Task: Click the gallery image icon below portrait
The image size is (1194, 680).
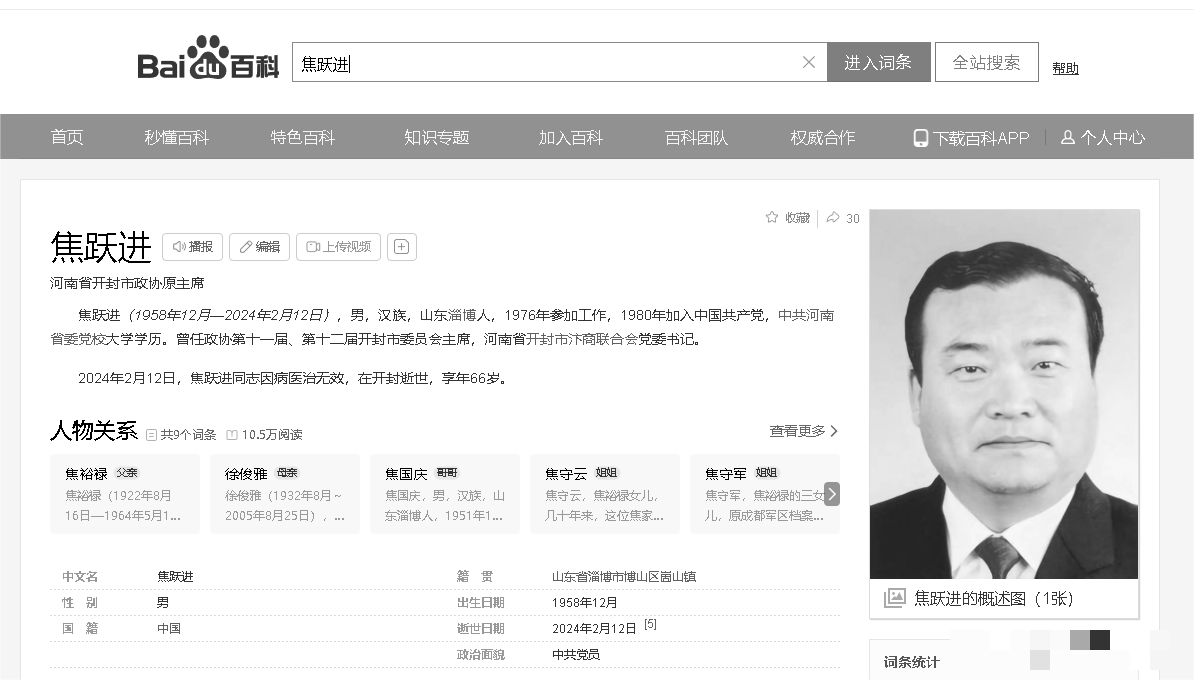Action: click(x=895, y=599)
